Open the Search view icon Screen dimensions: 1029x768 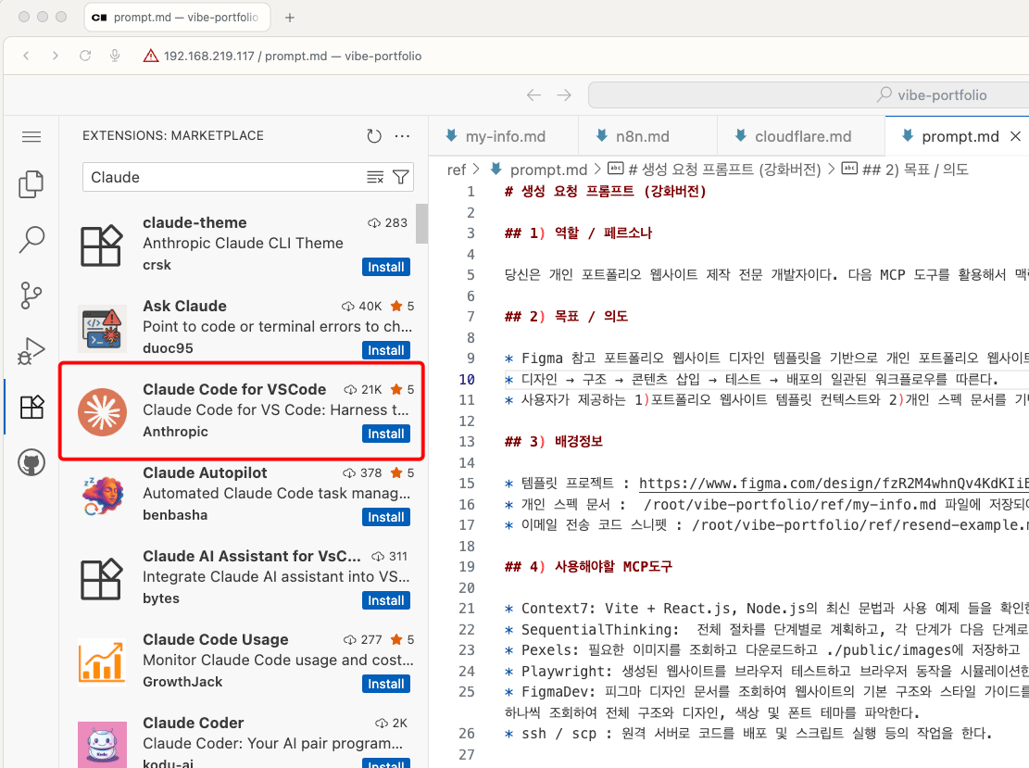pos(31,240)
